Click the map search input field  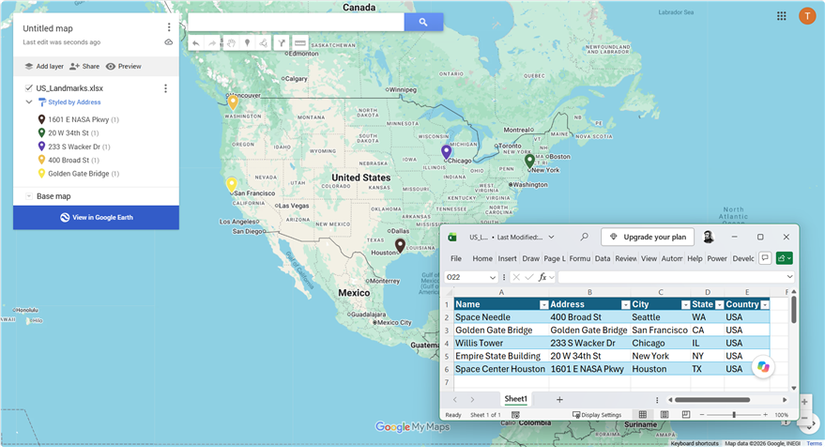point(296,22)
